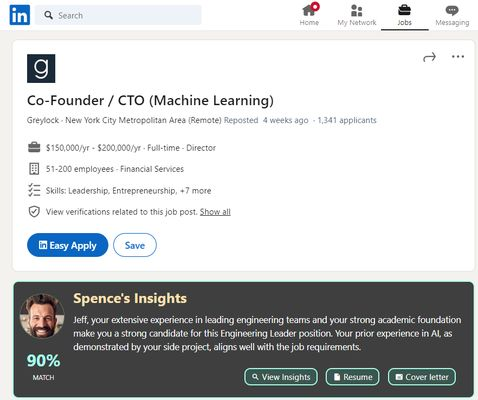Image resolution: width=478 pixels, height=400 pixels.
Task: Click the 90% match score
Action: click(x=43, y=360)
